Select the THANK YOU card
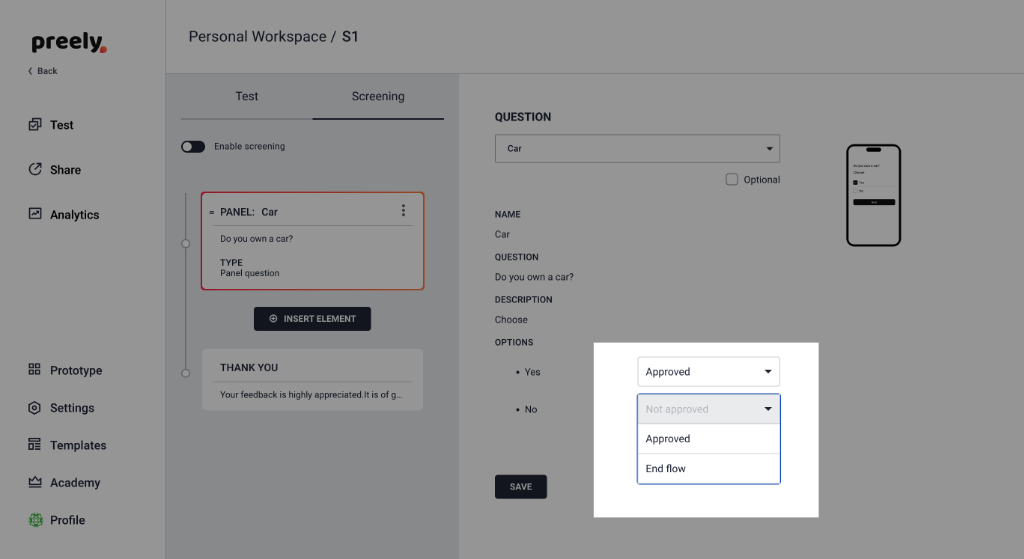 [x=312, y=379]
